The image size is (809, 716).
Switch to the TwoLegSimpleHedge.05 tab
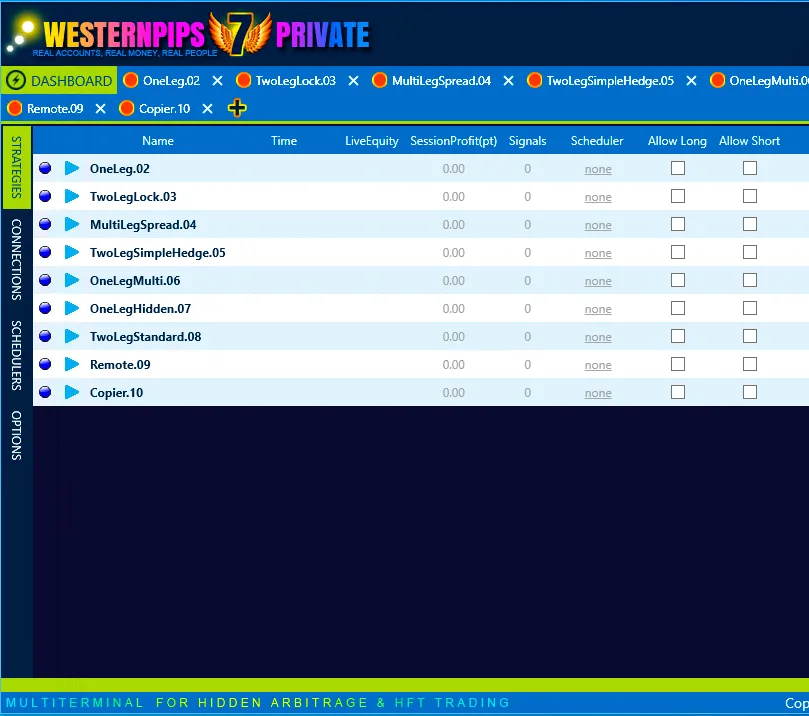pos(610,81)
